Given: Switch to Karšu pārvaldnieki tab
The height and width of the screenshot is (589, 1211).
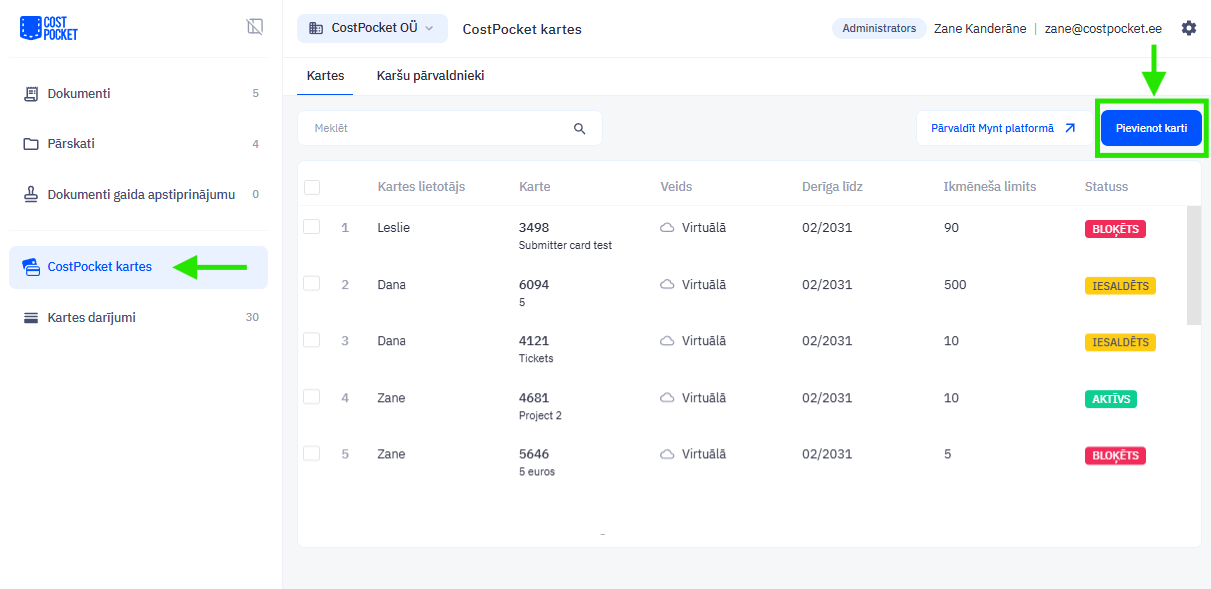Looking at the screenshot, I should coord(430,76).
